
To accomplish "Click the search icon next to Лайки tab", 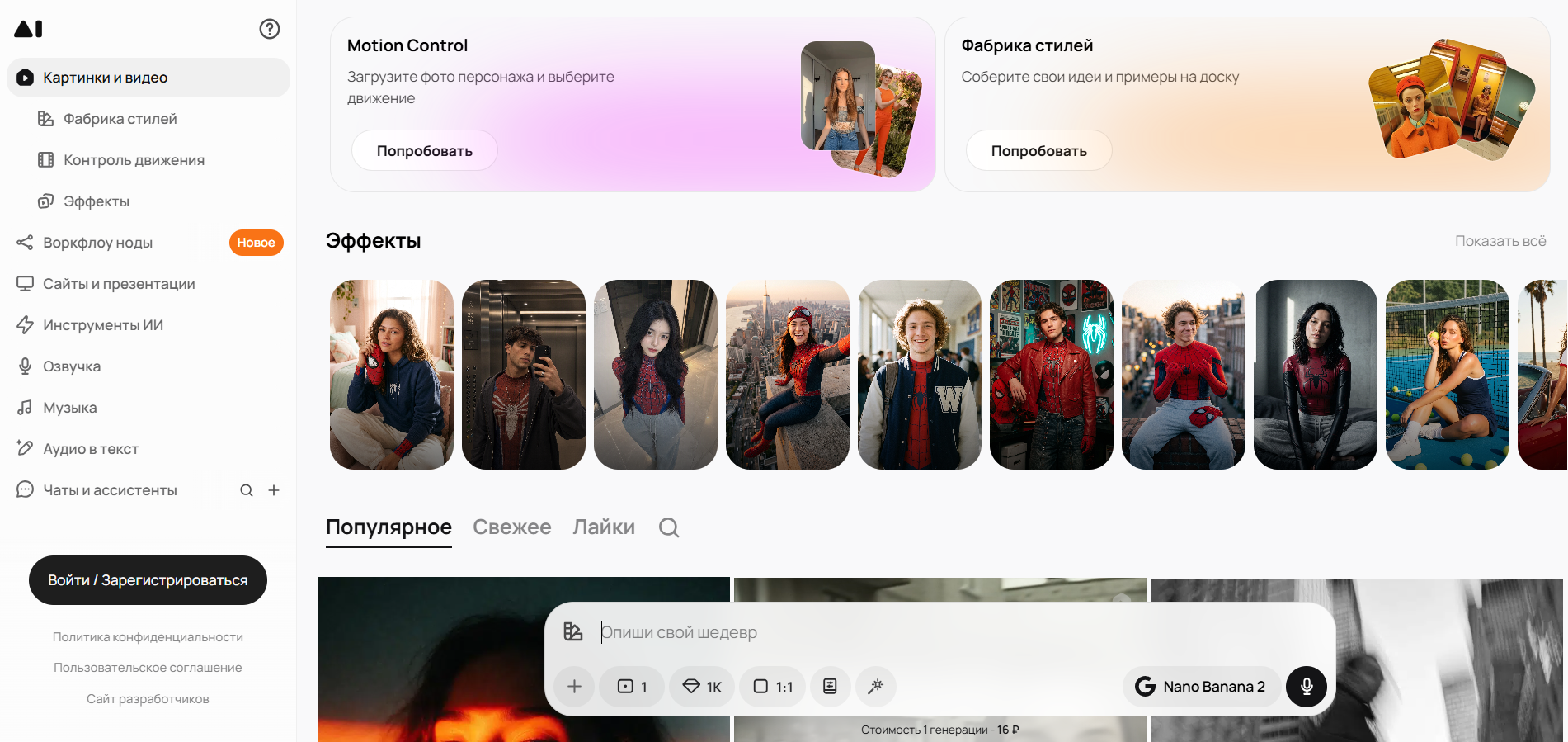I will click(669, 527).
